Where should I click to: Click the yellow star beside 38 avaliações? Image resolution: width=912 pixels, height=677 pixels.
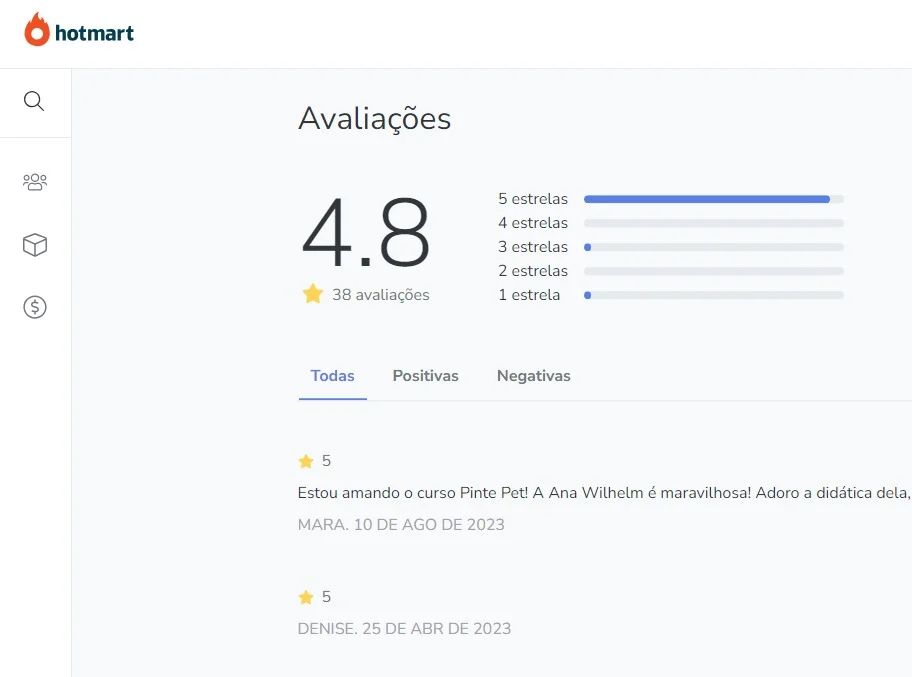click(313, 294)
